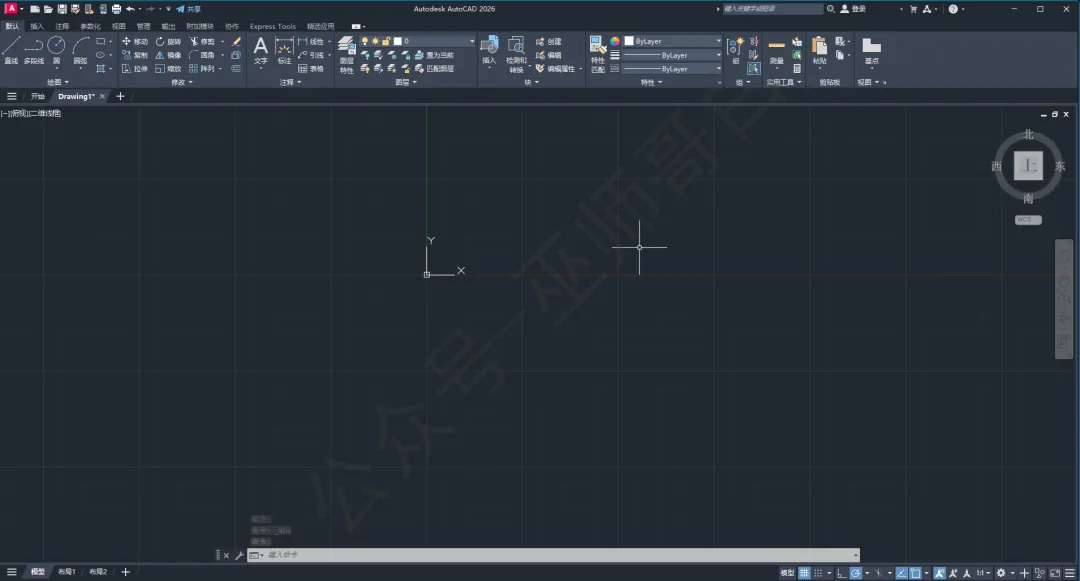Toggle 2D object snap in status bar
This screenshot has width=1080, height=581.
(x=915, y=573)
